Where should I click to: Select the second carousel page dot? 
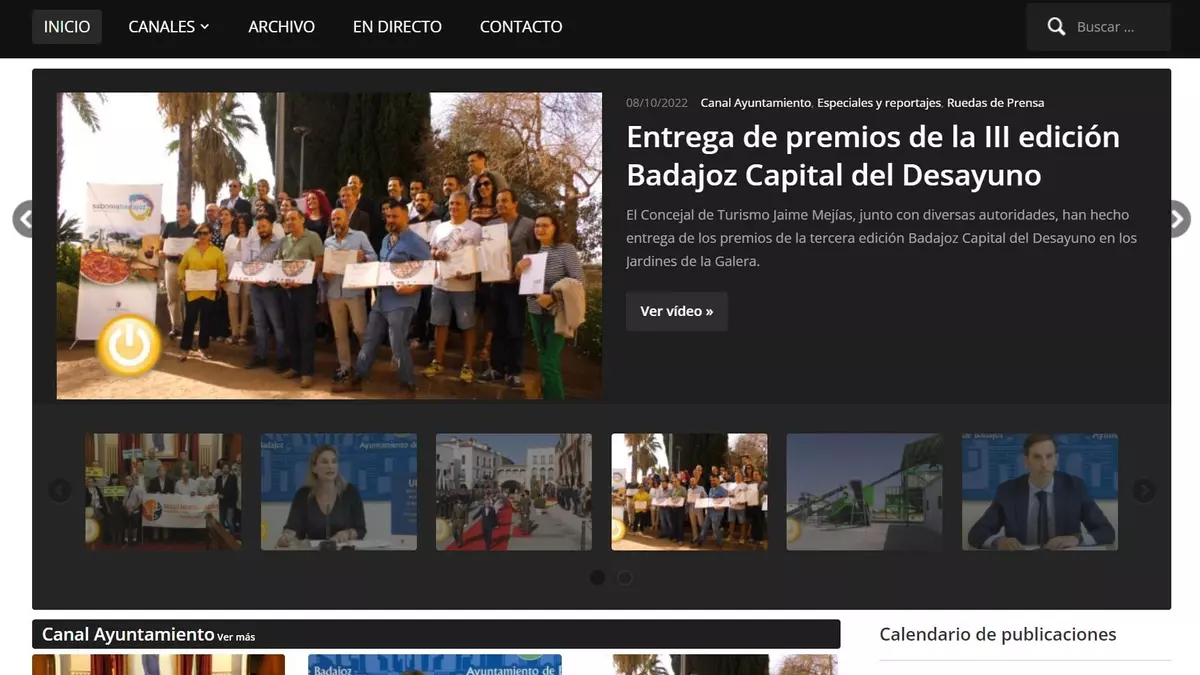624,577
